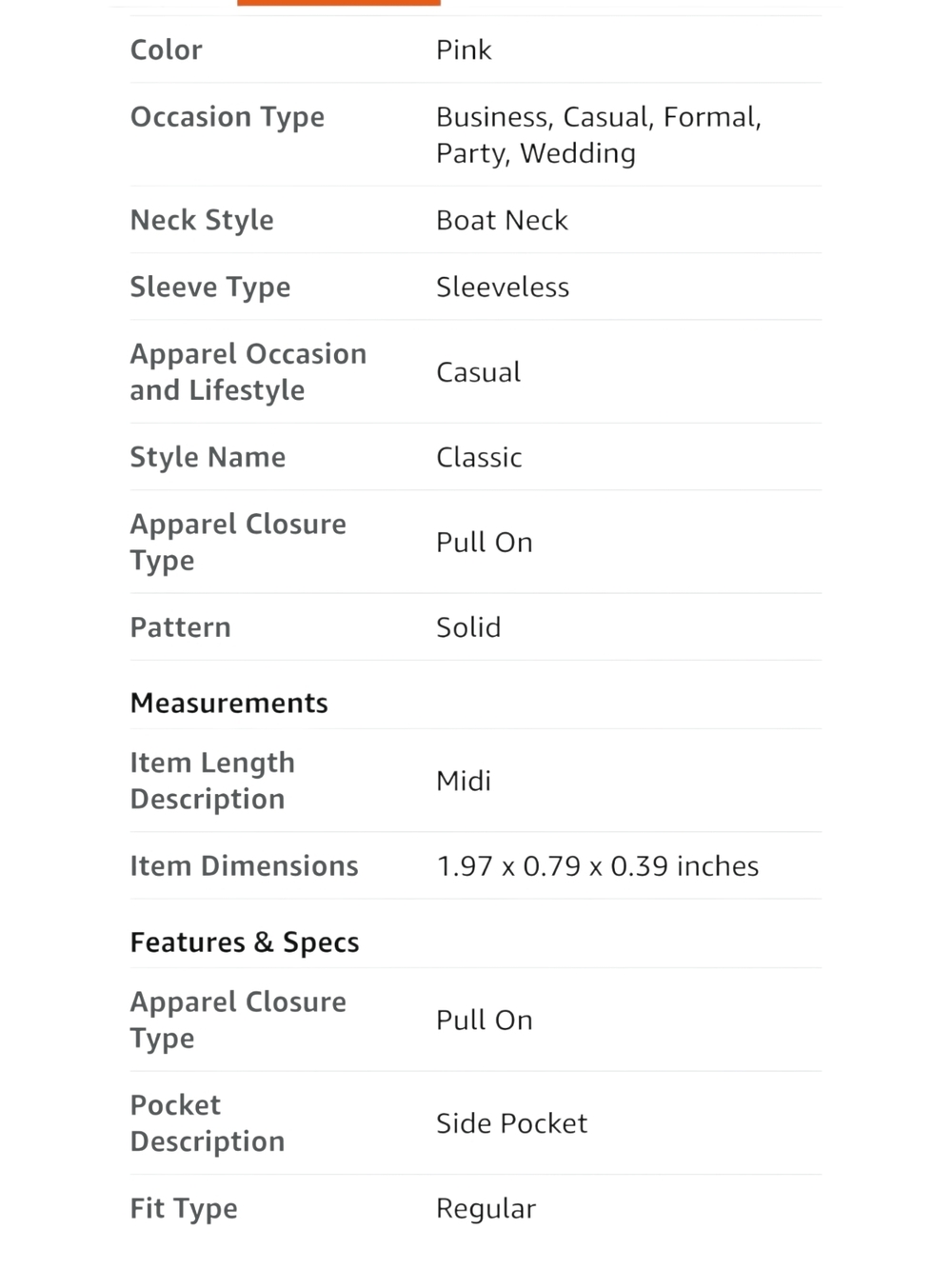Tap the Features & Specs heading
952x1269 pixels.
pyautogui.click(x=245, y=942)
